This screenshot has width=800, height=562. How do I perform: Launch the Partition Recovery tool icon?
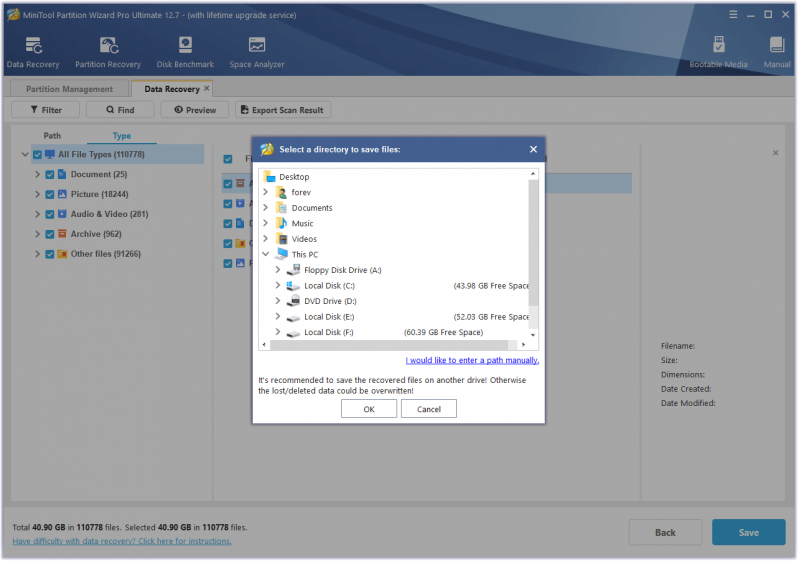109,45
